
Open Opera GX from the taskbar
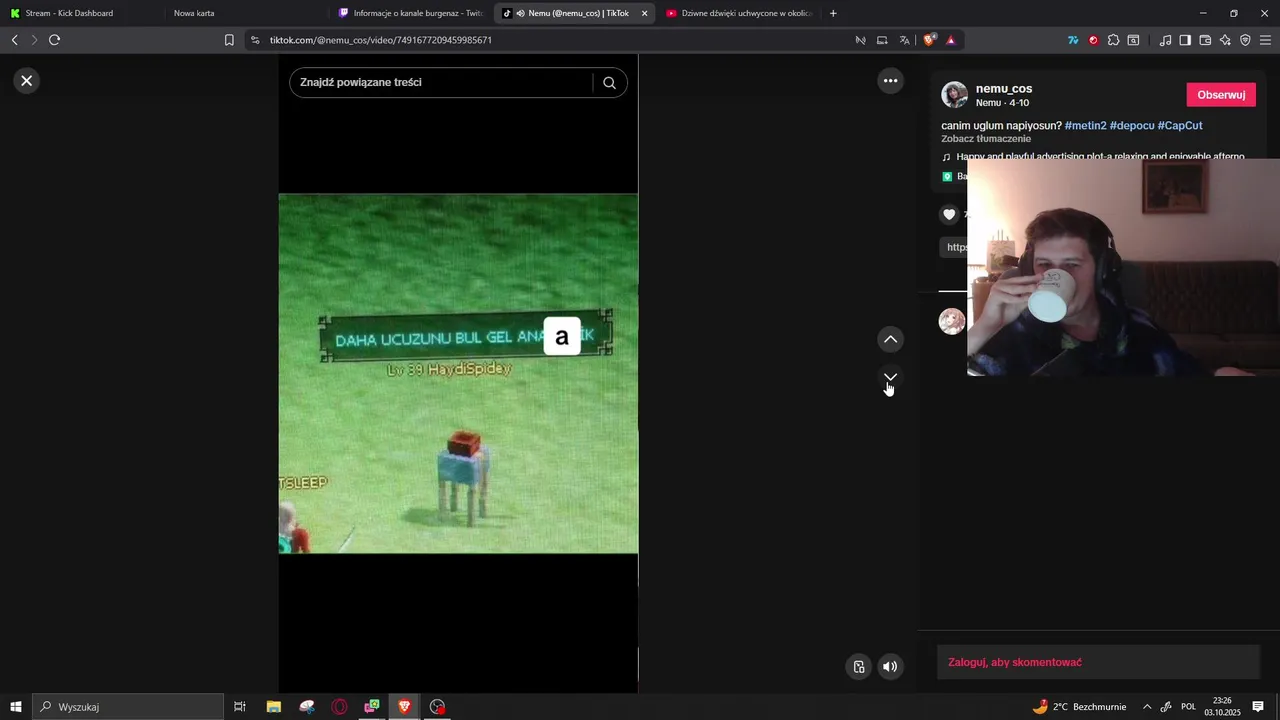click(x=339, y=707)
